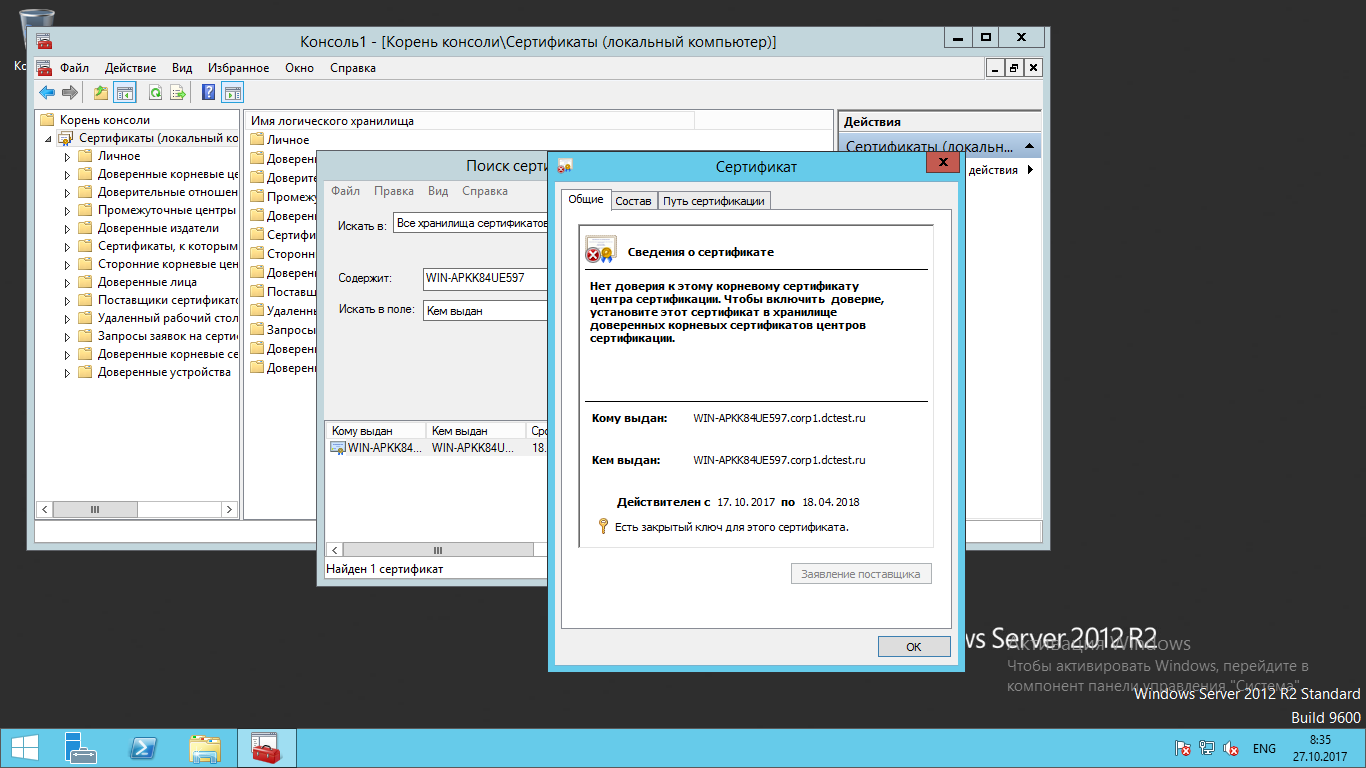Click console tree horizontal scrollbar thumb
The height and width of the screenshot is (768, 1366).
click(95, 510)
